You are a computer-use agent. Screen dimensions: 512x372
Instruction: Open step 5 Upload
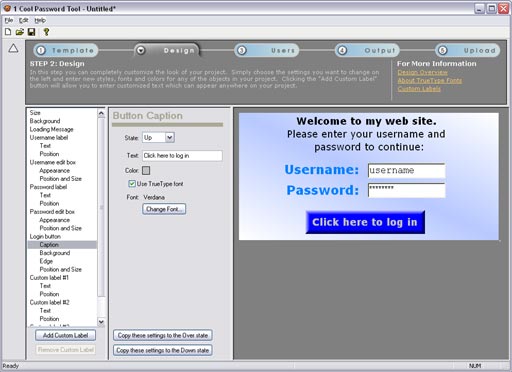468,50
